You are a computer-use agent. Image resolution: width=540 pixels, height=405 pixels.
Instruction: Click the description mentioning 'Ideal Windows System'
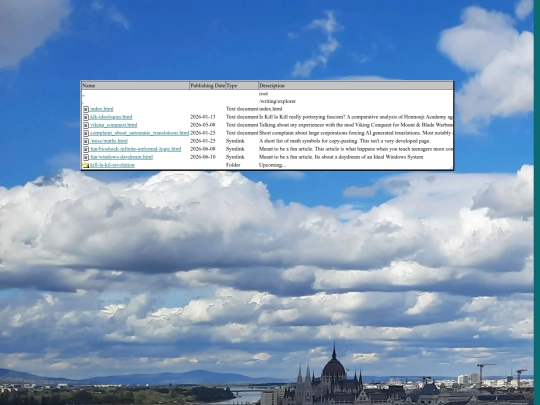pos(341,157)
